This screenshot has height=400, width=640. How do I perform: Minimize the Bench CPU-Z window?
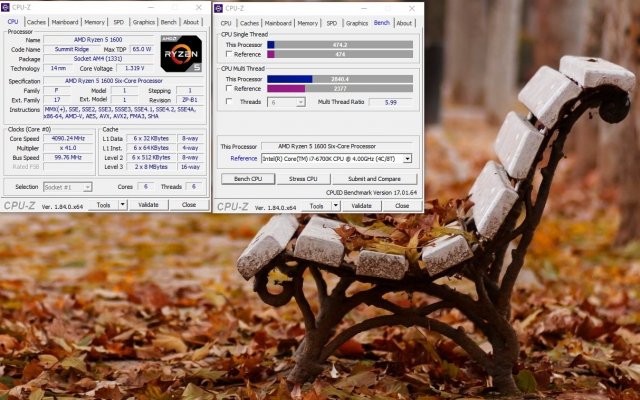364,8
